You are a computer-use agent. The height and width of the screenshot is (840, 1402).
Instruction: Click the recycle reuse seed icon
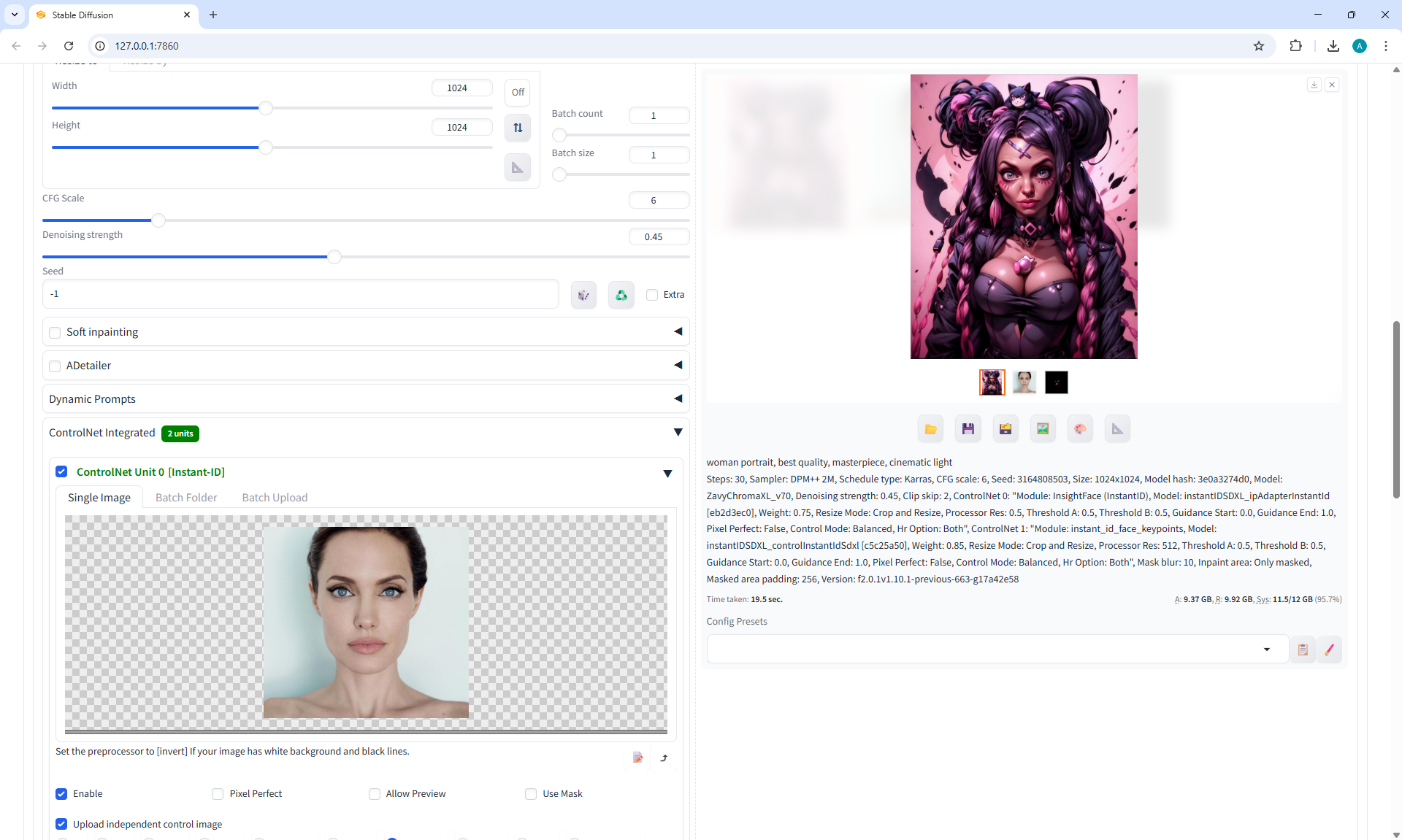click(621, 295)
